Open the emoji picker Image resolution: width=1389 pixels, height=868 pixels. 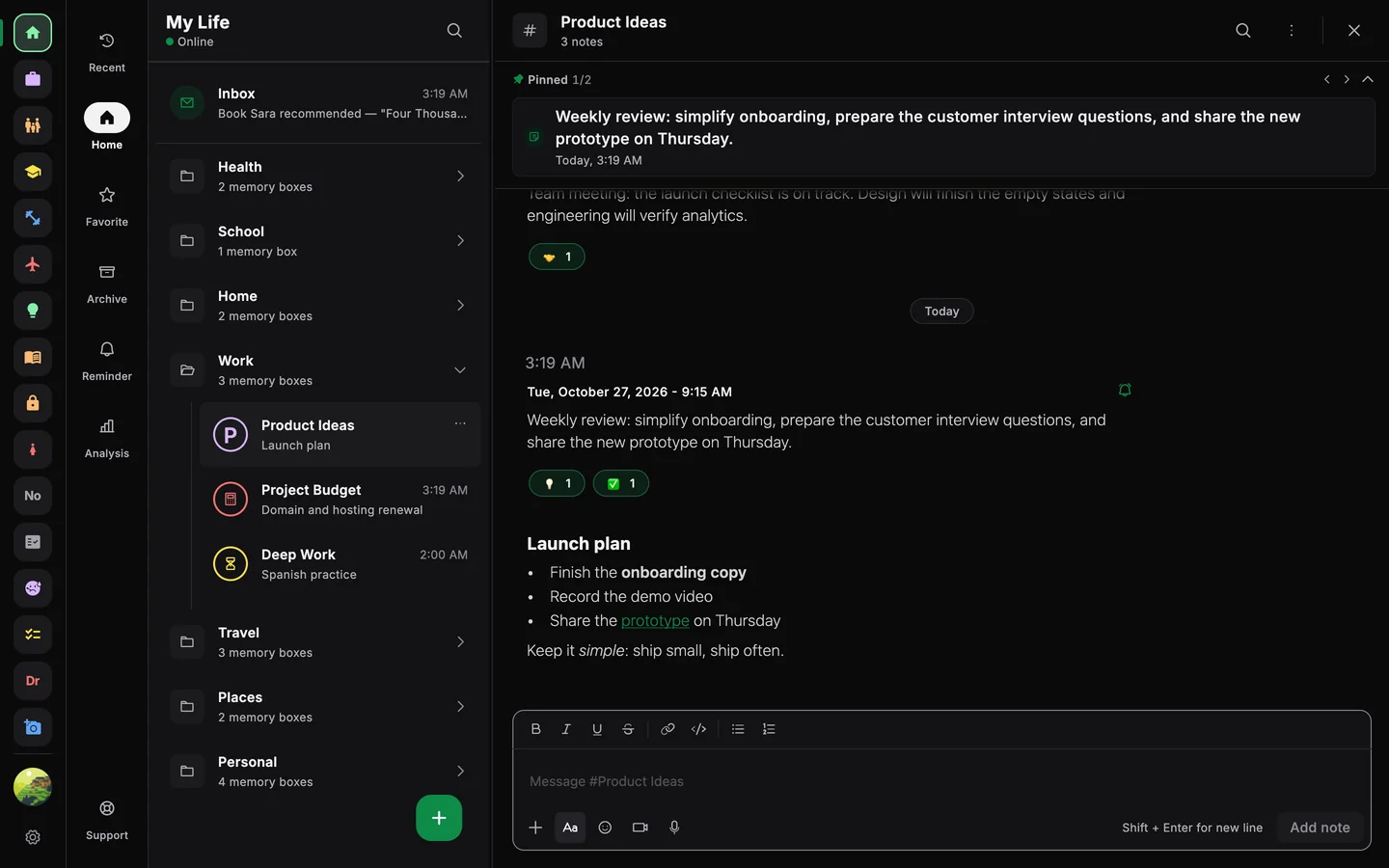[605, 827]
